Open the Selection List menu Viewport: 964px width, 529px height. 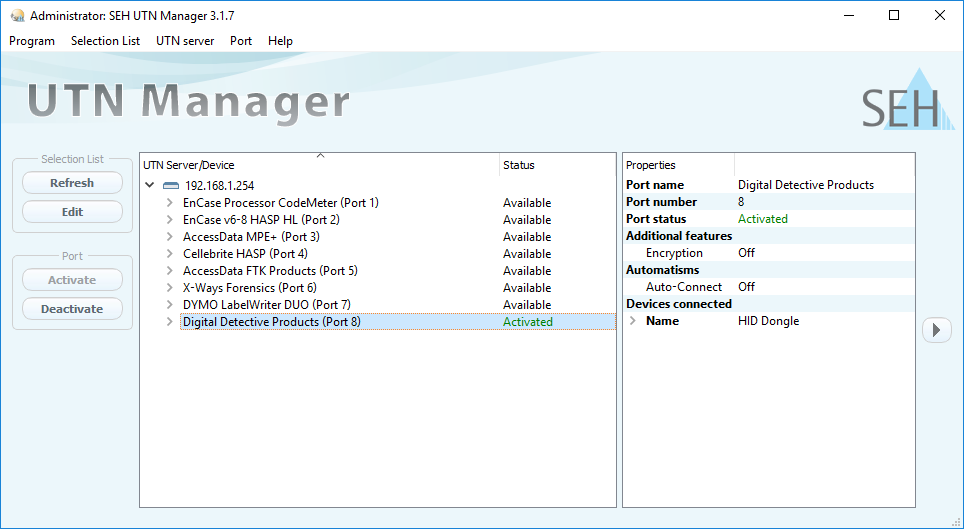pyautogui.click(x=106, y=41)
